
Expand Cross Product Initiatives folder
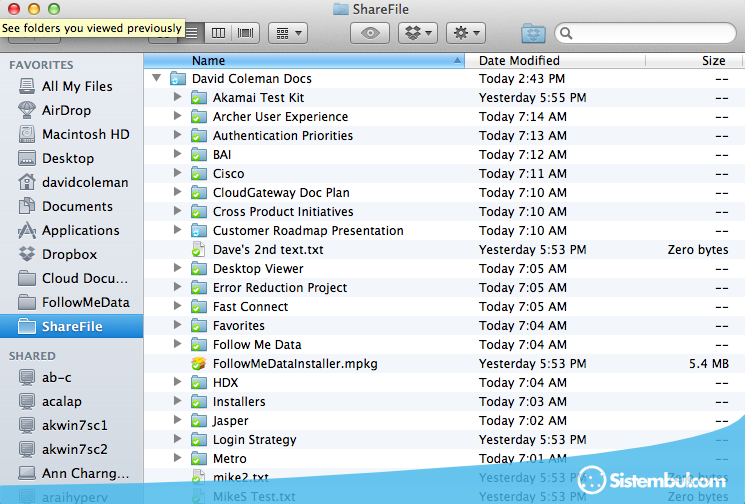[x=177, y=211]
